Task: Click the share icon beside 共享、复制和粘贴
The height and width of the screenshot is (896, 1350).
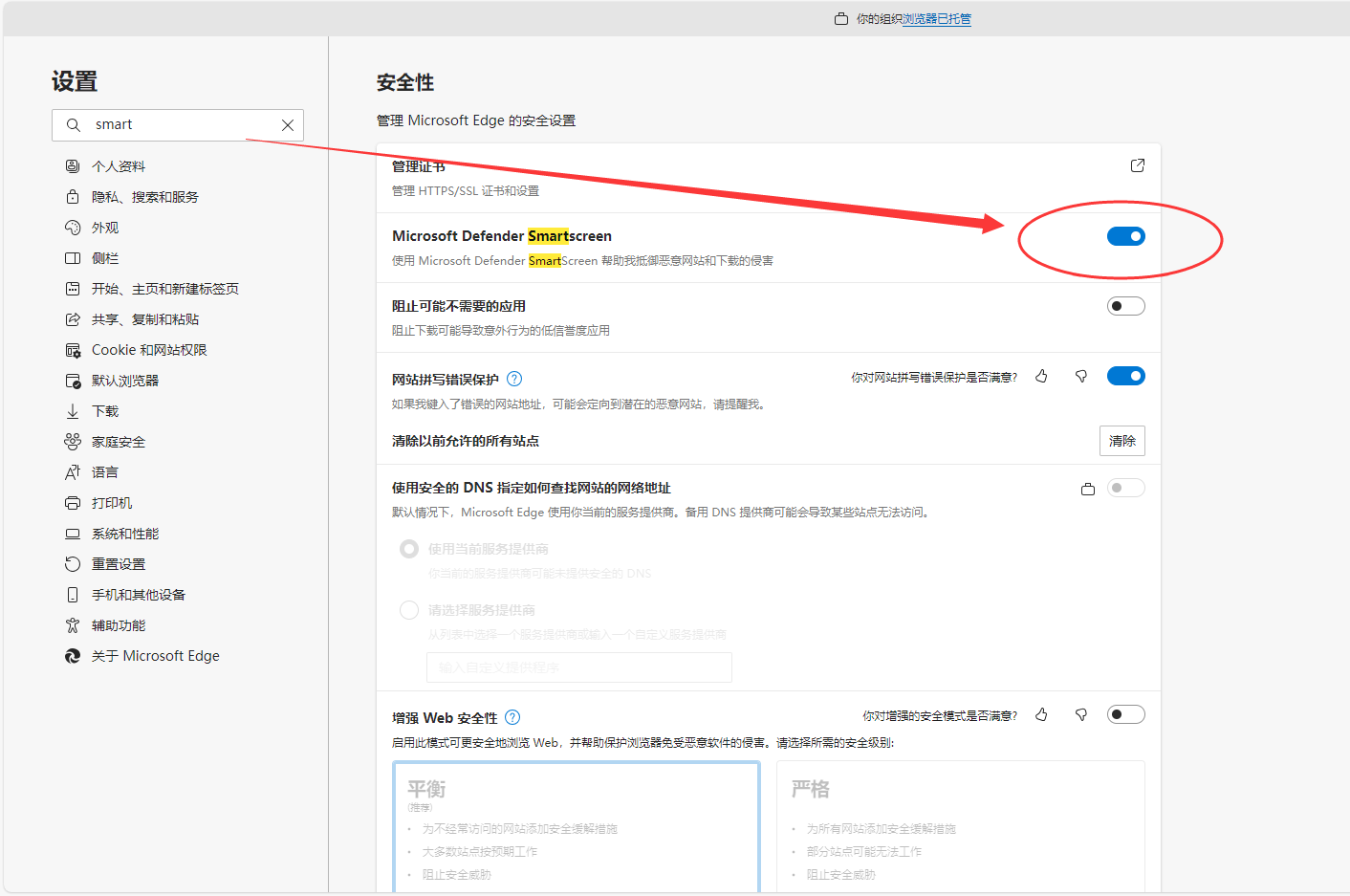Action: tap(73, 319)
